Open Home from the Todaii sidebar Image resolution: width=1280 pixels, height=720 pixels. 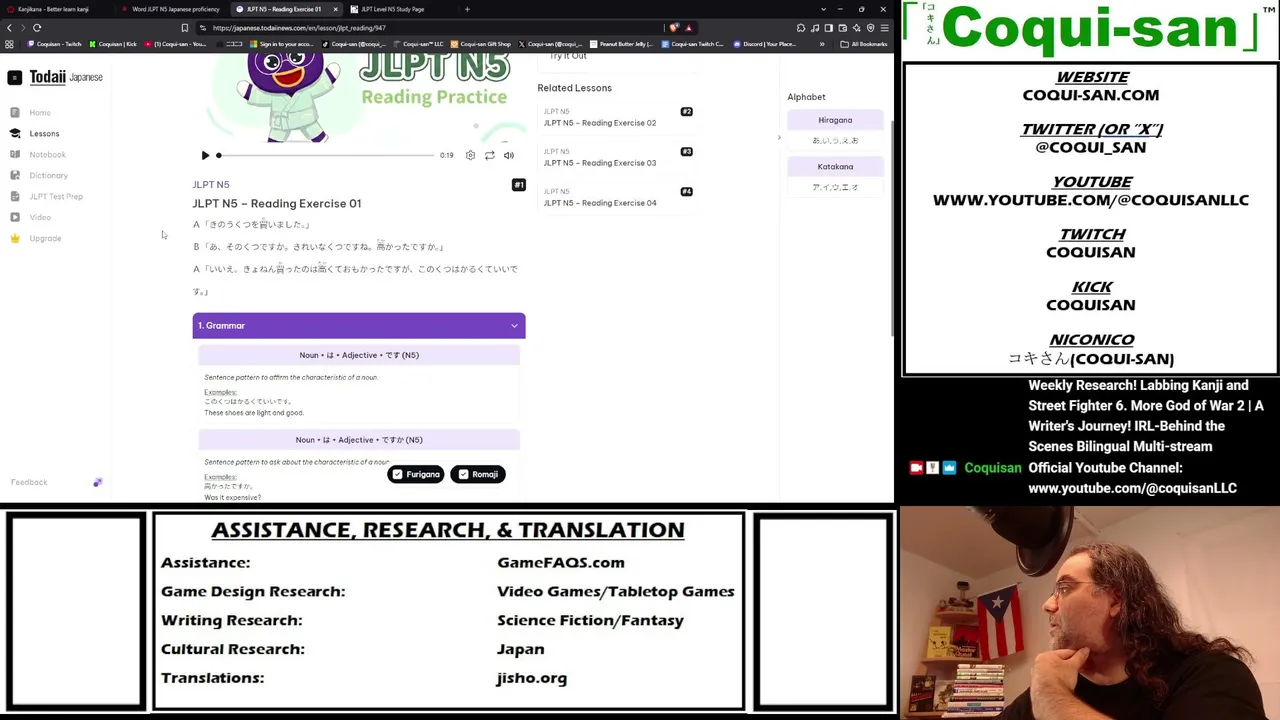coord(40,112)
